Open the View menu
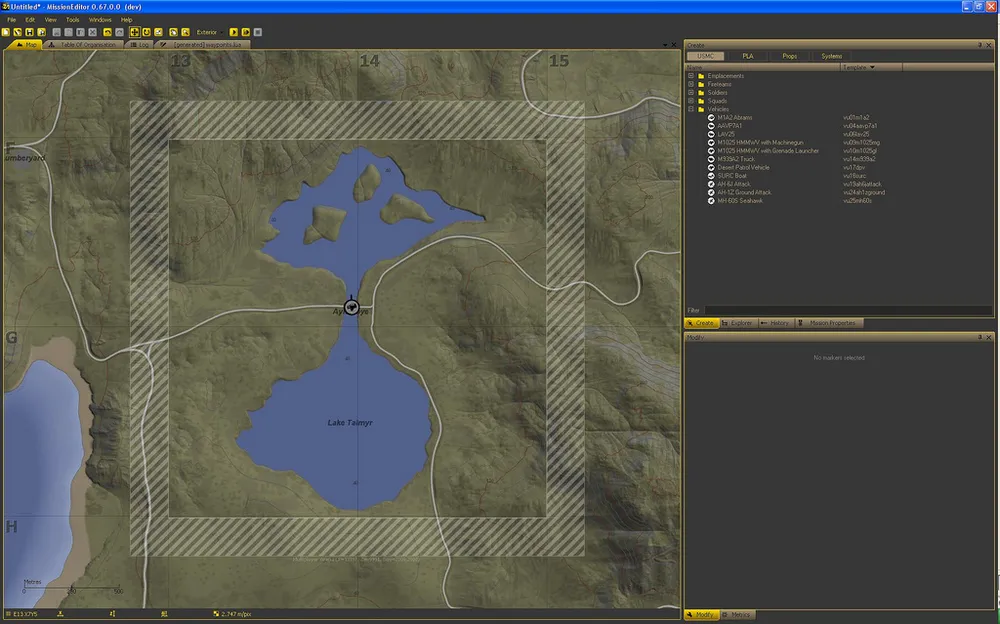Image resolution: width=1000 pixels, height=624 pixels. [50, 20]
